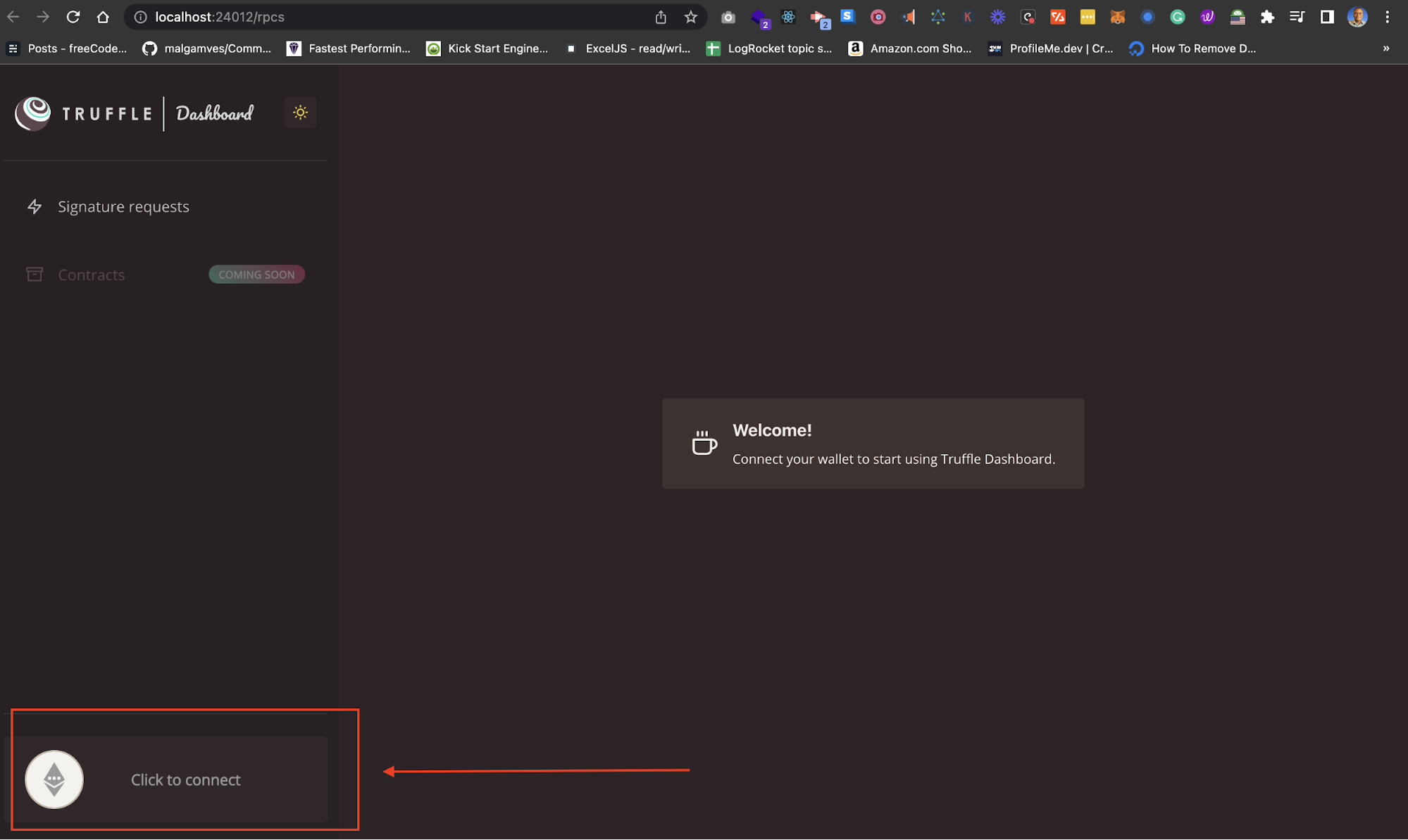The image size is (1408, 840).
Task: Open the Chrome profile avatar
Action: click(1357, 17)
